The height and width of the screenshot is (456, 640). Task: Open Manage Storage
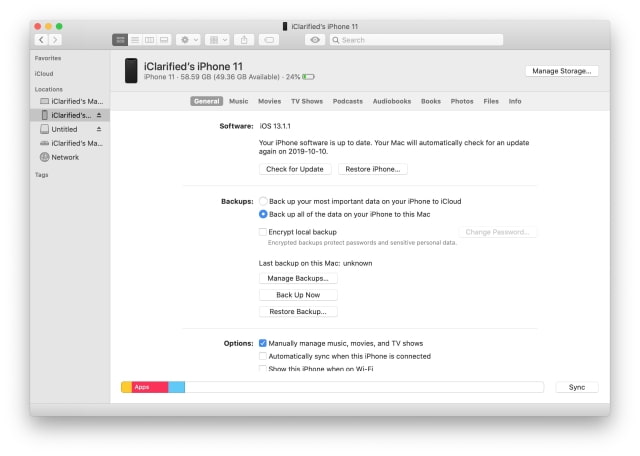click(x=562, y=71)
